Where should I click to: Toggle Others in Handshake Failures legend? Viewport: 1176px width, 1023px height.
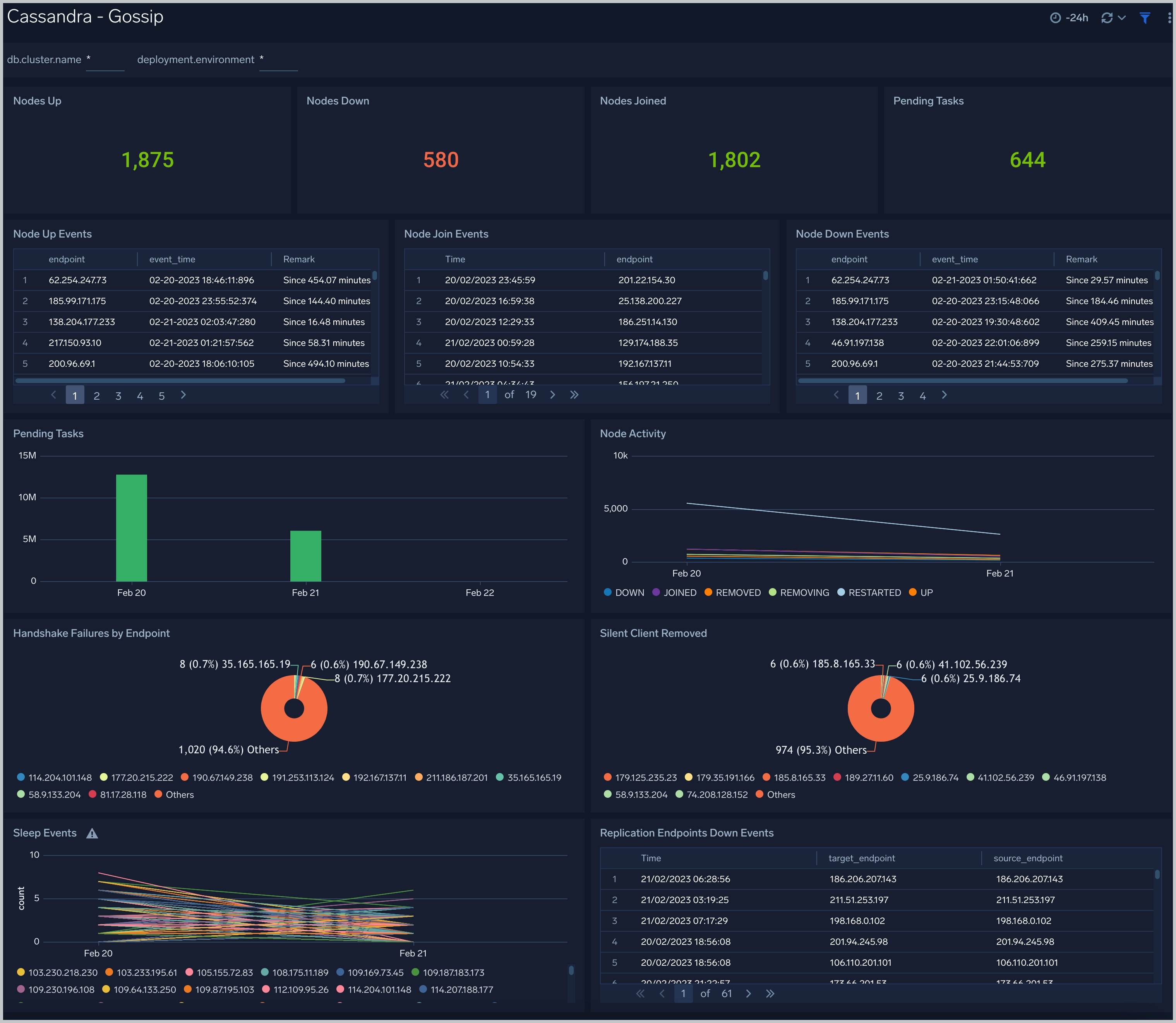tap(174, 795)
